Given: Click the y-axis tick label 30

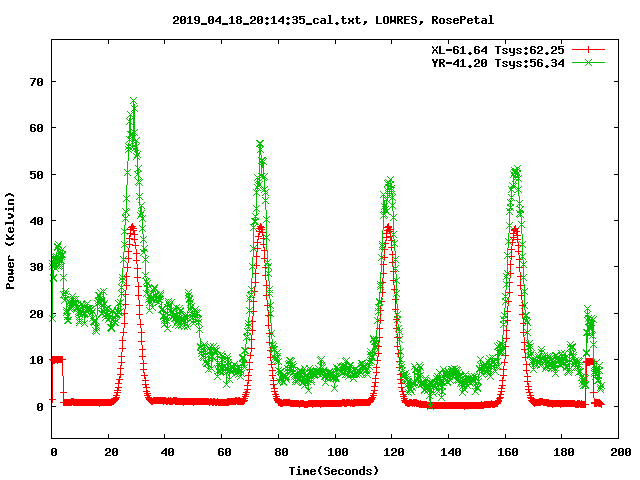Looking at the screenshot, I should (x=36, y=267).
